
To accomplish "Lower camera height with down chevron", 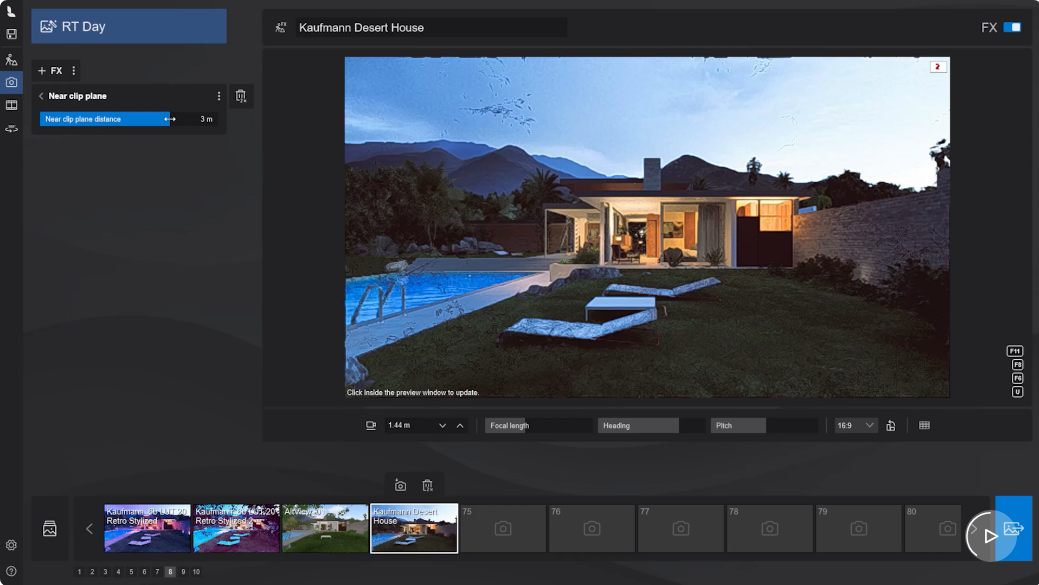I will pos(442,426).
